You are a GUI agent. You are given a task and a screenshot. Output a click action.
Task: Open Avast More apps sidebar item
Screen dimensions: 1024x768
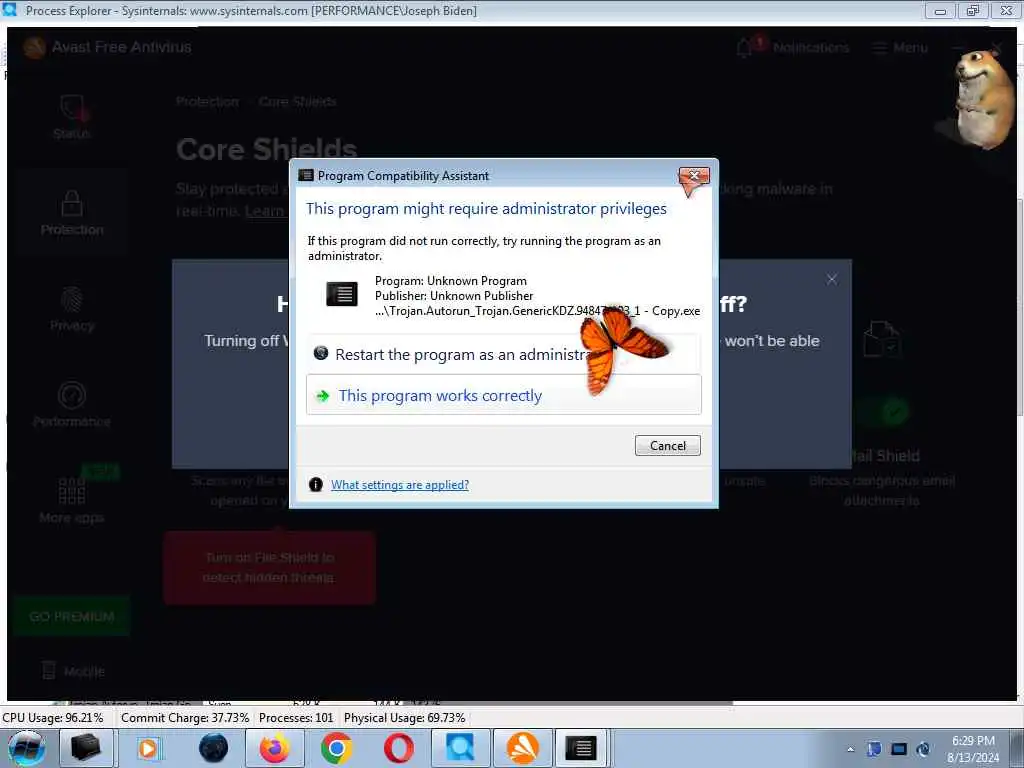click(72, 500)
